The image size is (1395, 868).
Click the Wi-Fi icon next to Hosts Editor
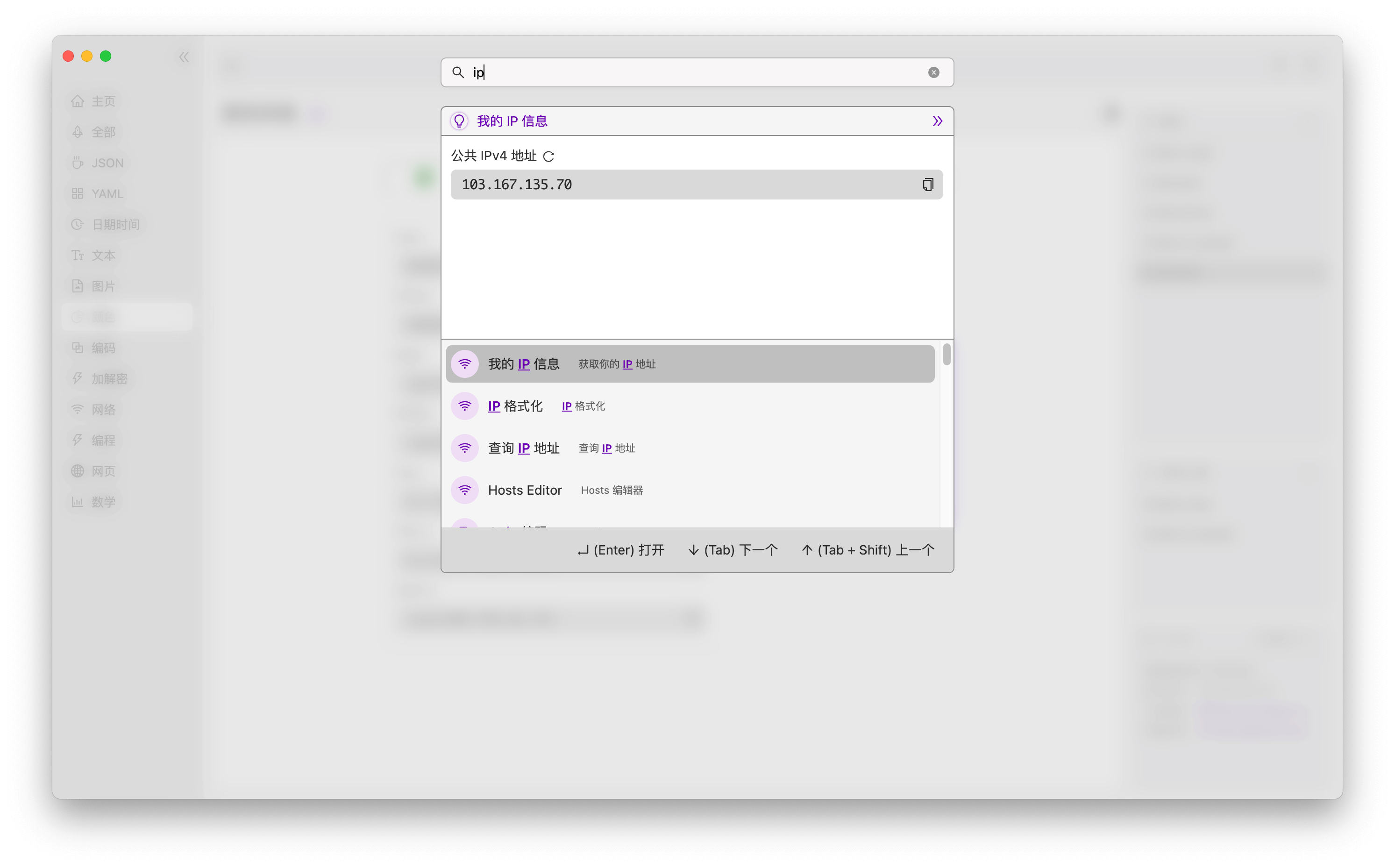coord(464,490)
